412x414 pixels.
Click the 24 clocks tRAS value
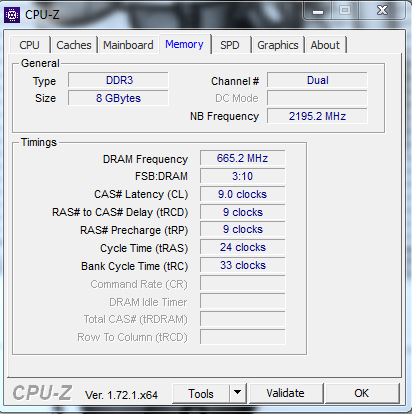pyautogui.click(x=243, y=247)
